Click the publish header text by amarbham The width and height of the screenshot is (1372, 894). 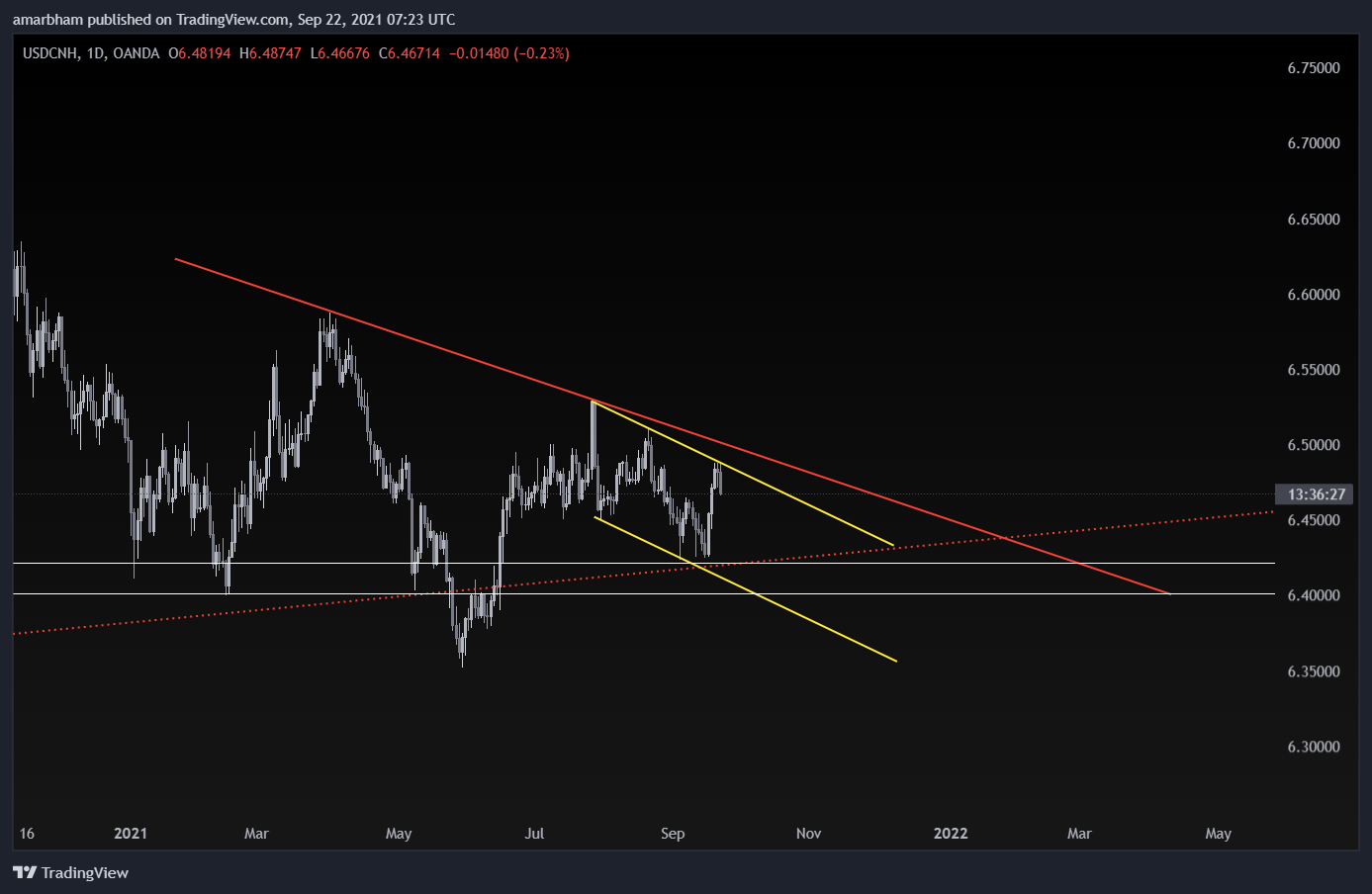[x=234, y=19]
